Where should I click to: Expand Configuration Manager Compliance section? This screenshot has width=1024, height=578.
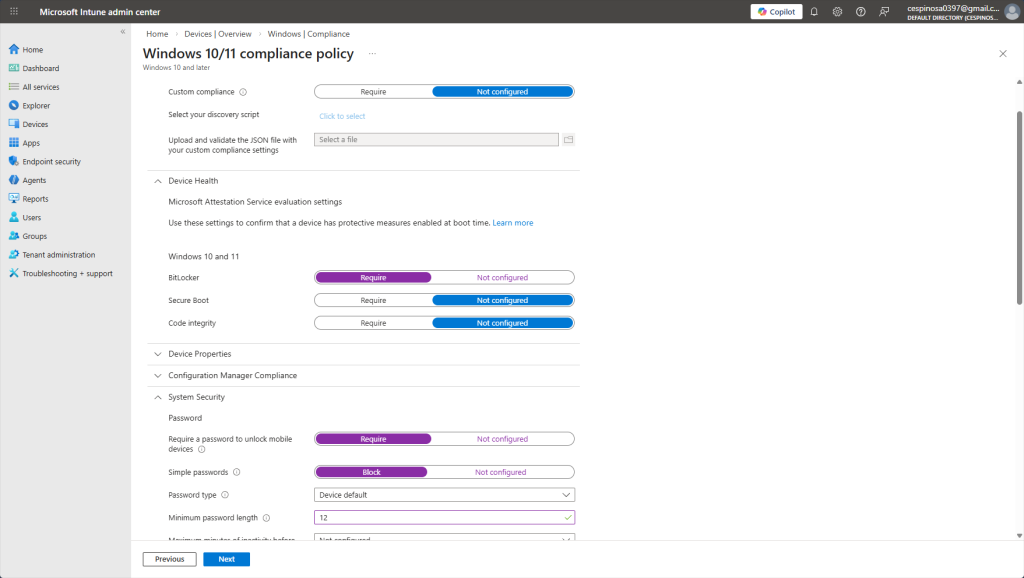point(232,376)
